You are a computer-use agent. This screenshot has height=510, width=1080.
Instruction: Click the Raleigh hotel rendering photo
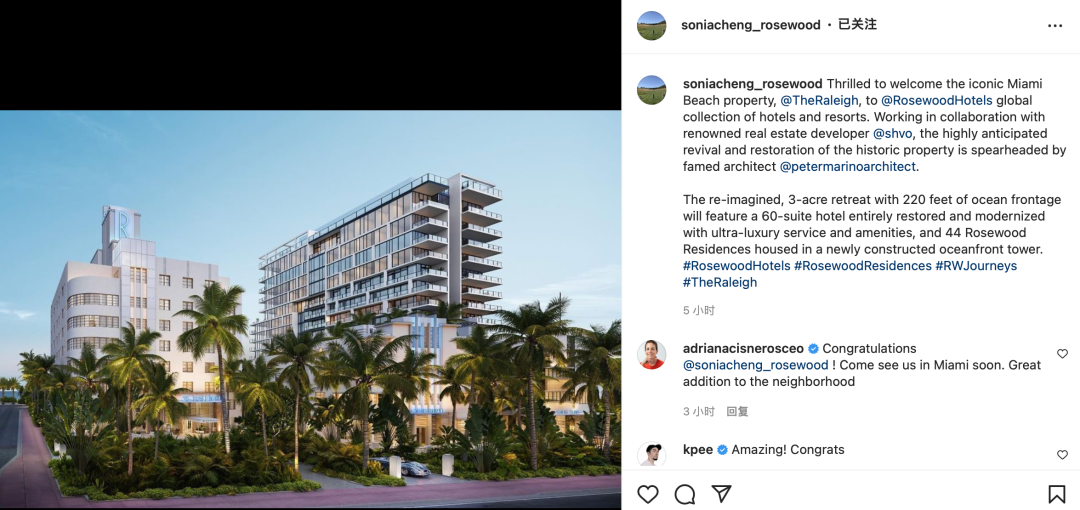pyautogui.click(x=311, y=309)
